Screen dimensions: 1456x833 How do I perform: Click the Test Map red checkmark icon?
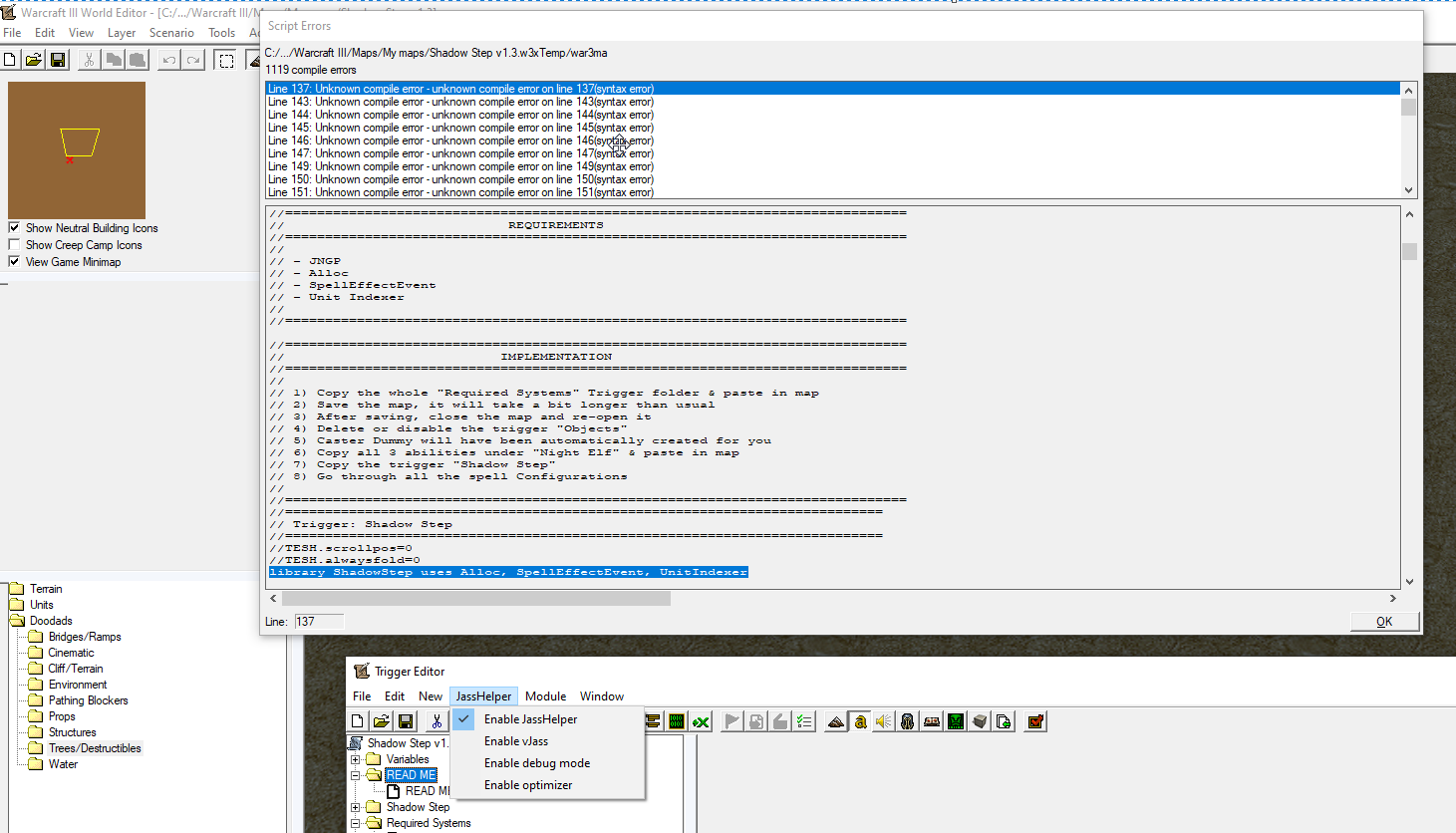[x=1035, y=721]
